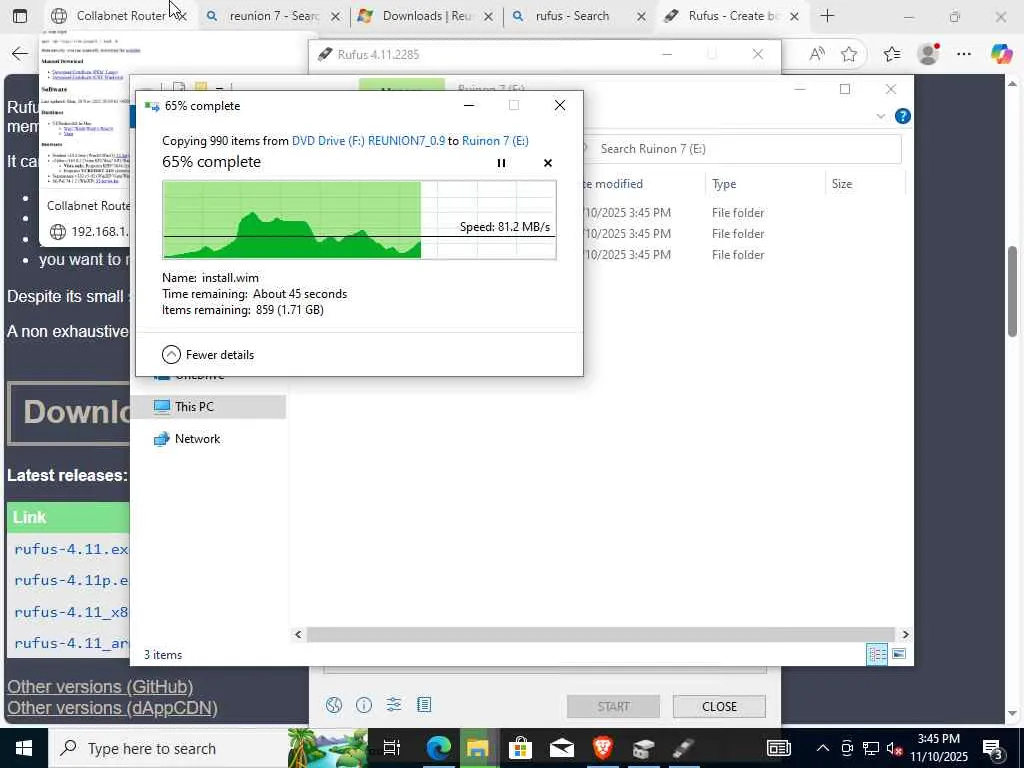Click Rufus language globe icon
This screenshot has width=1024, height=768.
coord(334,705)
